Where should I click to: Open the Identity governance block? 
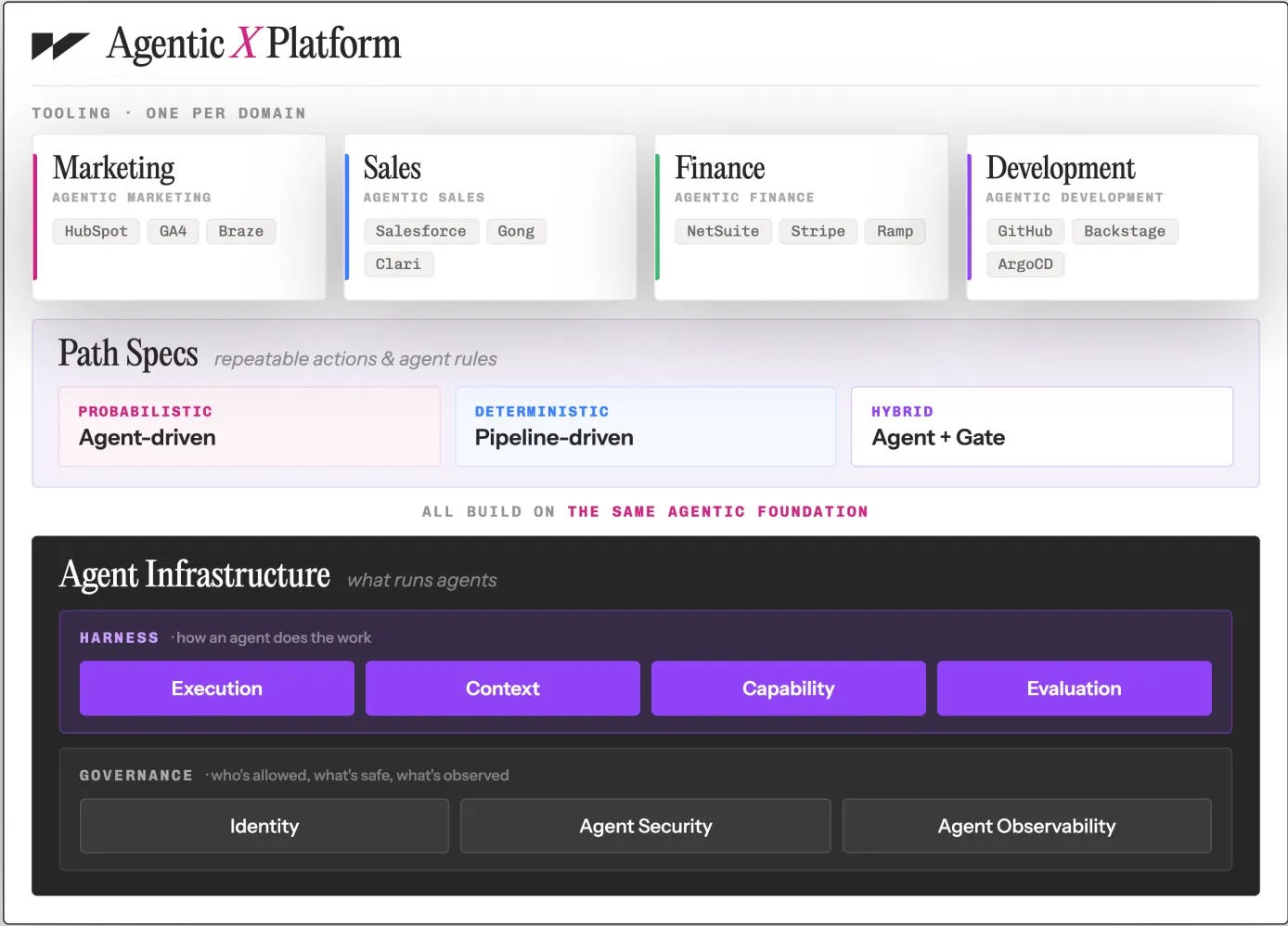click(x=264, y=826)
